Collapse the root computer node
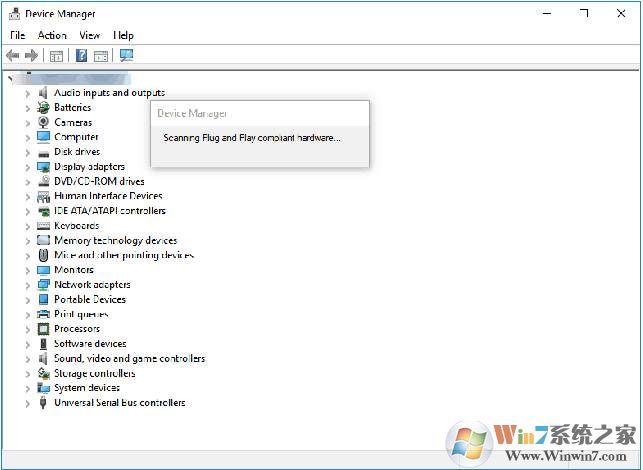The height and width of the screenshot is (470, 643). point(10,78)
